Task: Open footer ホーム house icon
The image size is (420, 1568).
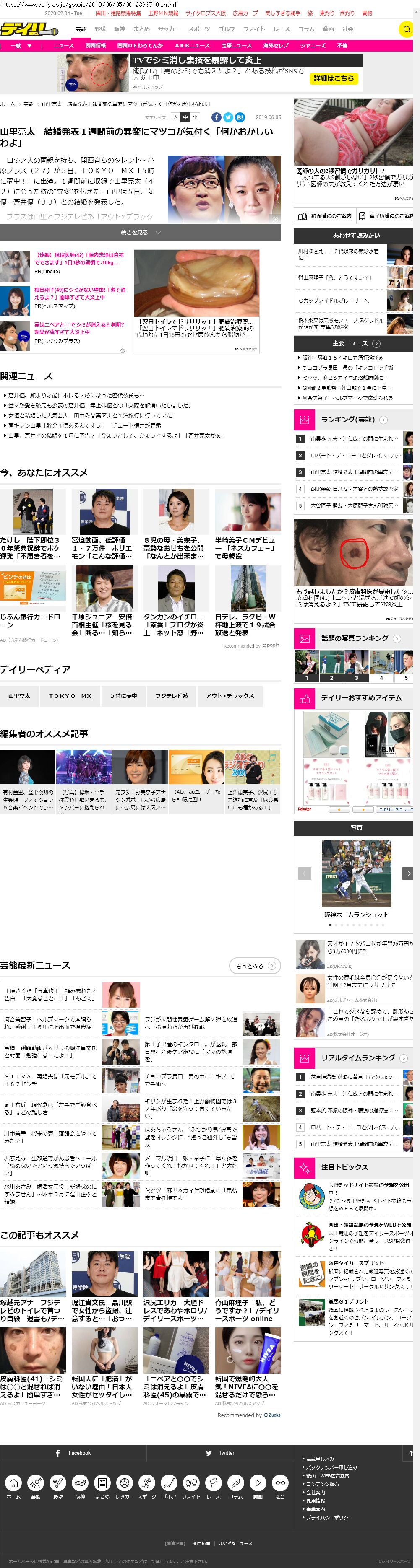Action: (x=13, y=1483)
